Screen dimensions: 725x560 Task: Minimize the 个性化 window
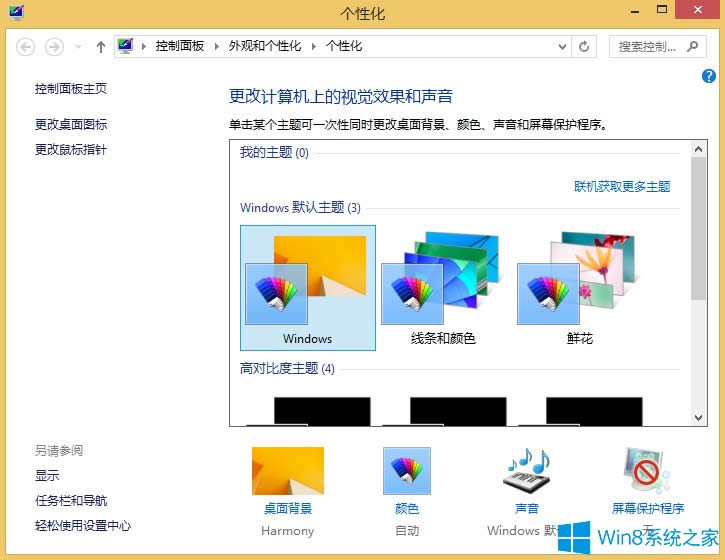click(x=635, y=10)
